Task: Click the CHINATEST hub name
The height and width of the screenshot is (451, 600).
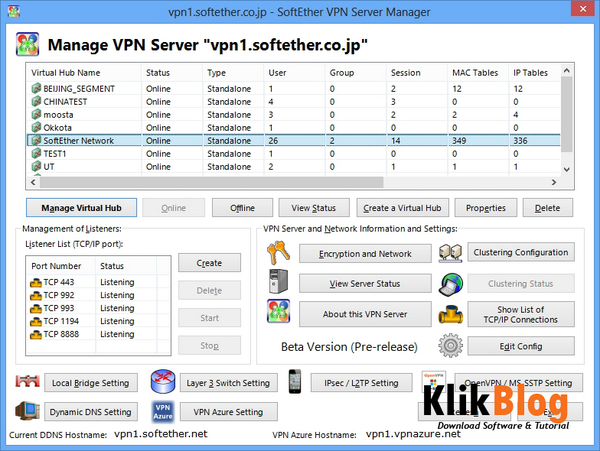Action: pyautogui.click(x=65, y=101)
